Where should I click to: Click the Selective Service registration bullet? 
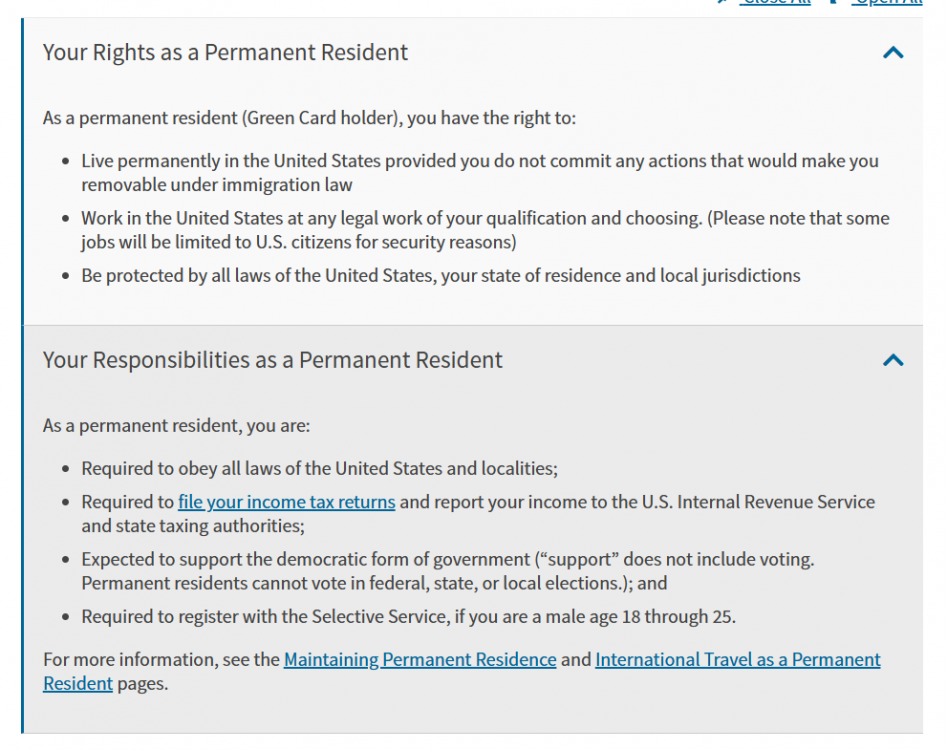point(408,617)
